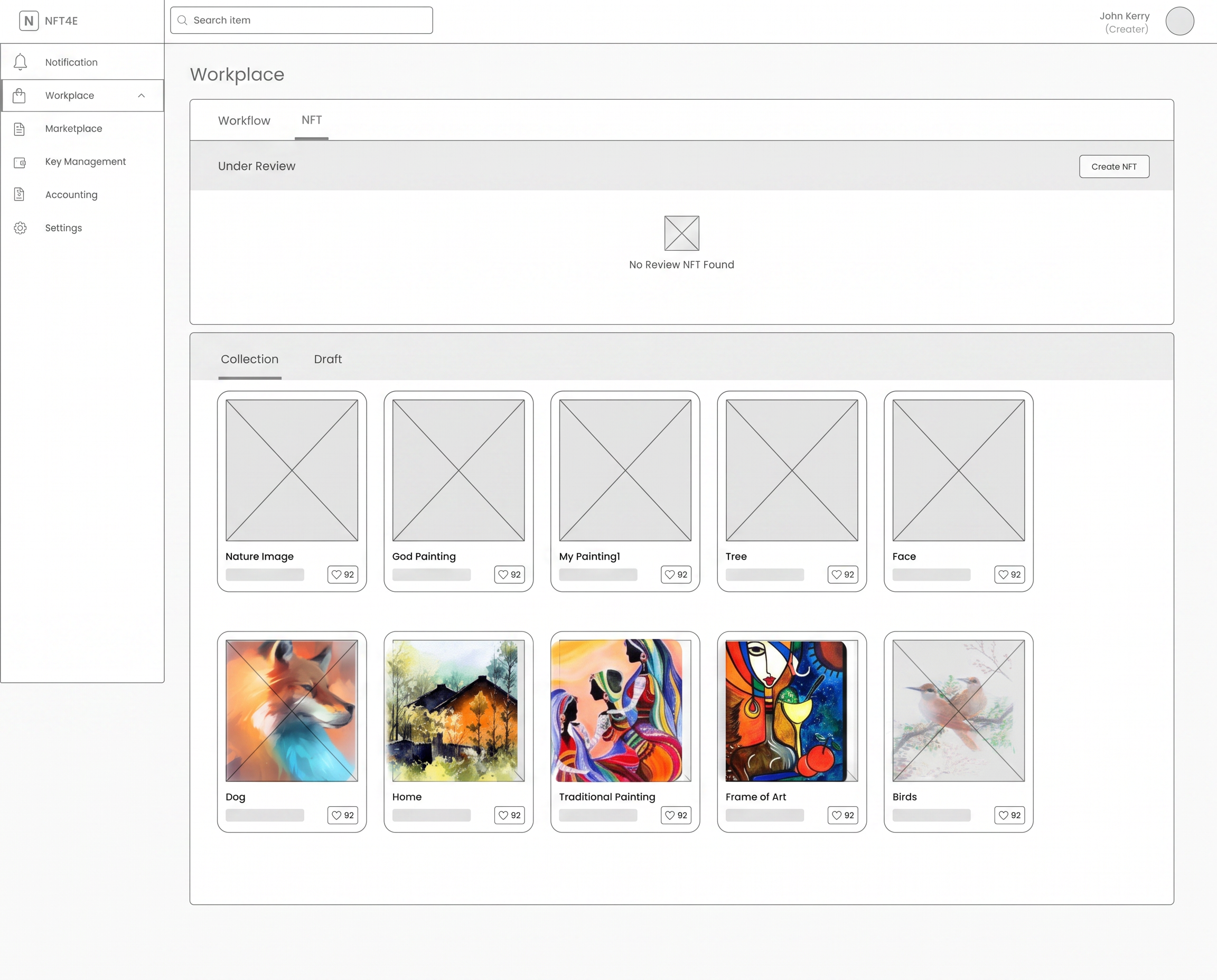The image size is (1217, 980).
Task: Click the NFT4E logo icon
Action: (x=29, y=21)
